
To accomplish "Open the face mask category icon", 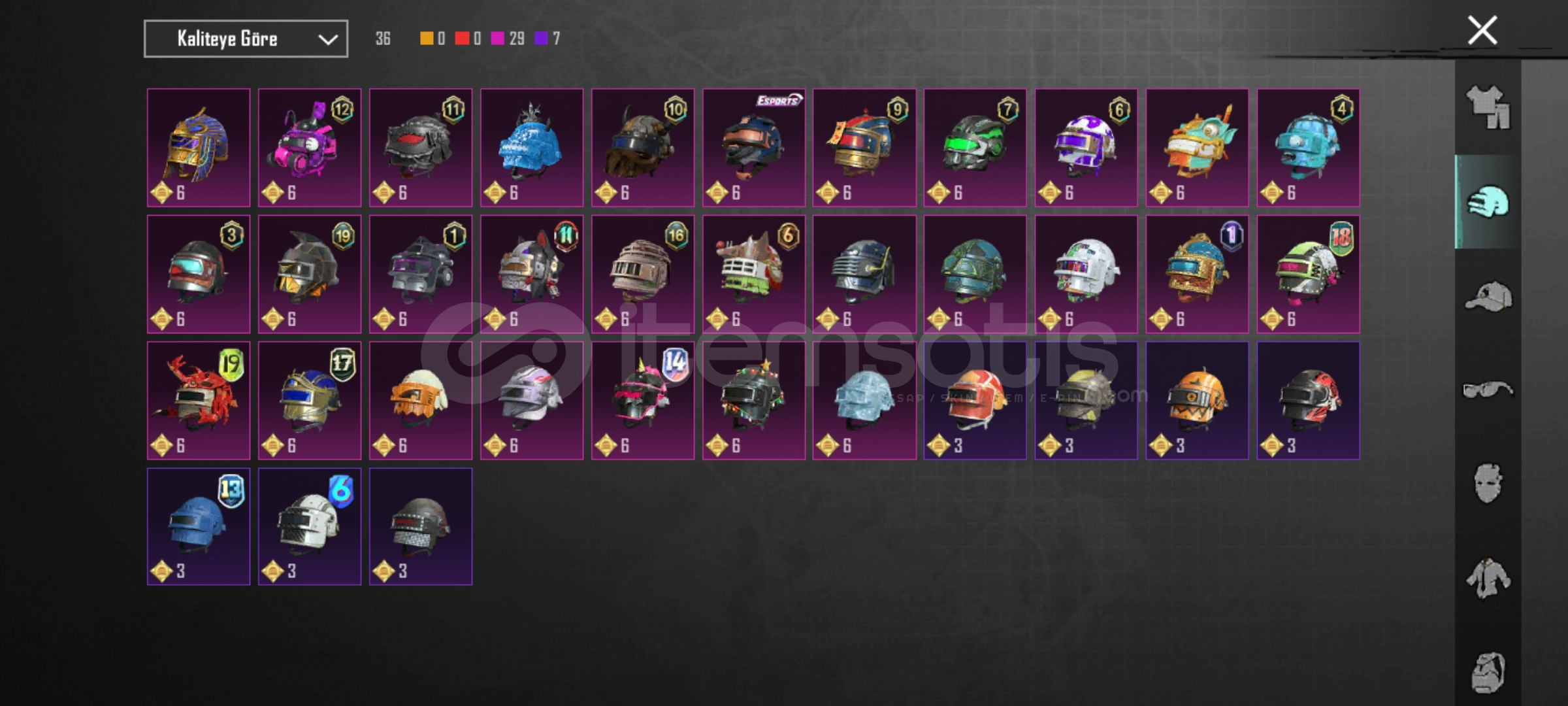I will pos(1489,484).
